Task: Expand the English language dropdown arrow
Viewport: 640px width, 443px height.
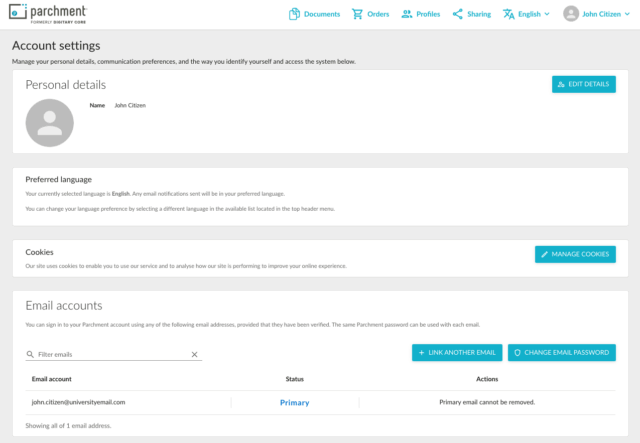Action: click(545, 14)
